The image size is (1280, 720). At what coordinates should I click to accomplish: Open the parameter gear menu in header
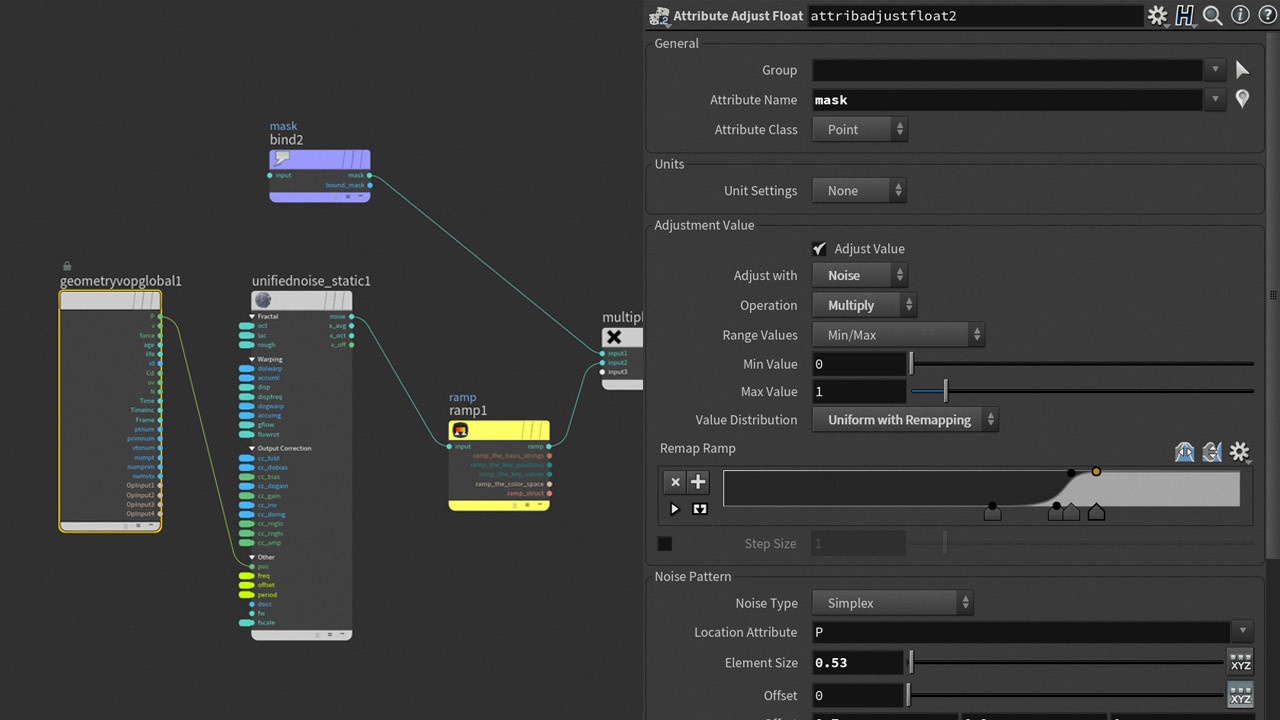1157,16
